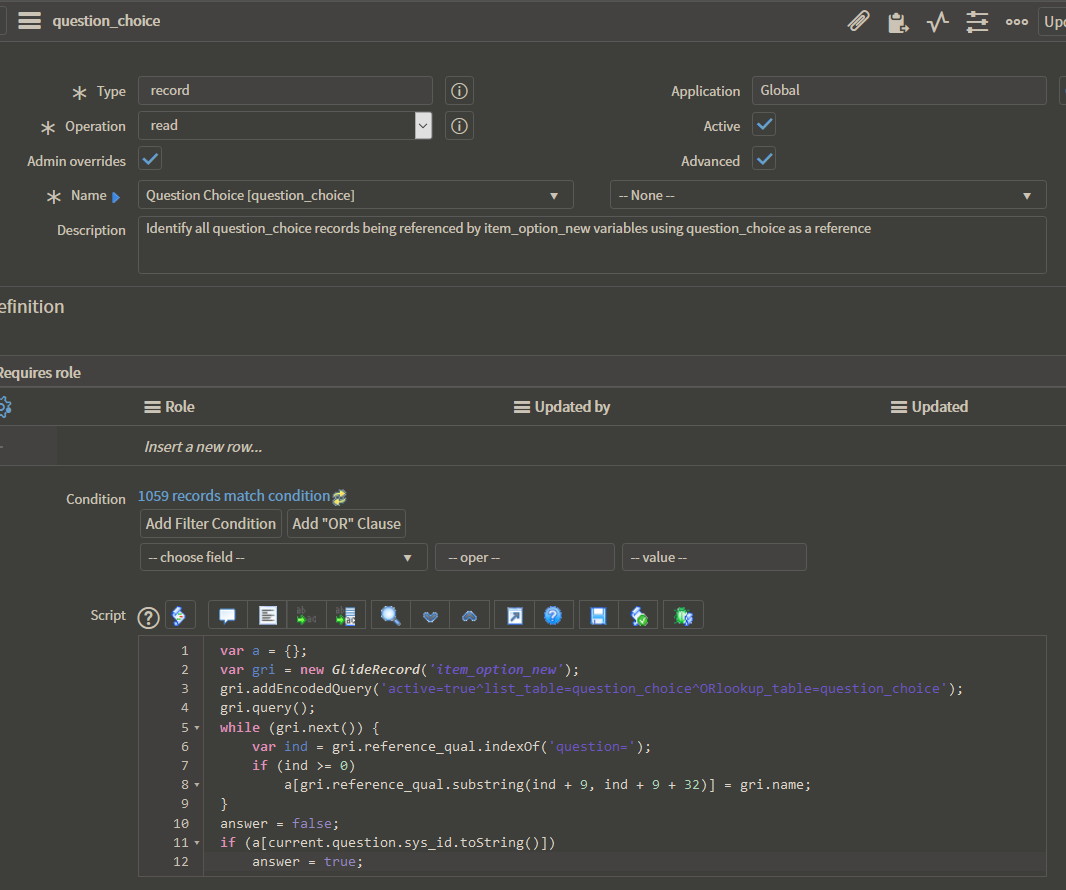Toggle comment in script toolbar

(x=227, y=615)
